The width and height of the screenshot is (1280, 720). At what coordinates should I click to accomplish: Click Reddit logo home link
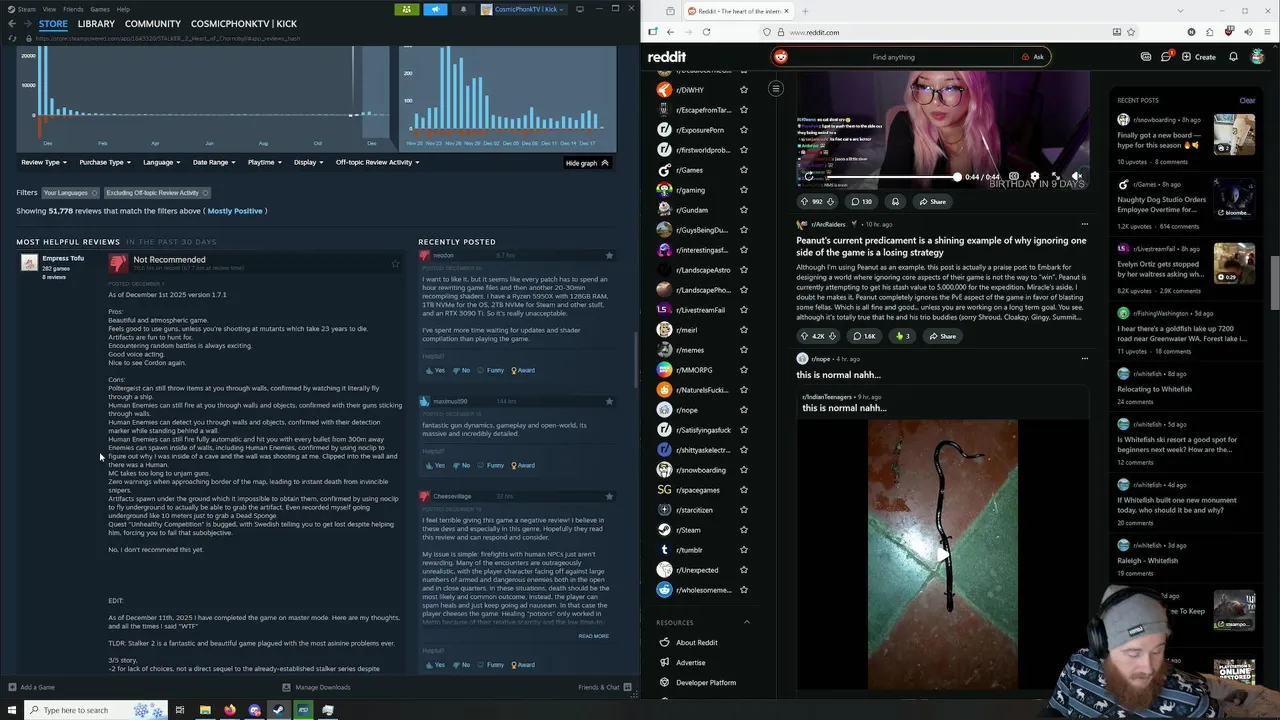pos(667,57)
